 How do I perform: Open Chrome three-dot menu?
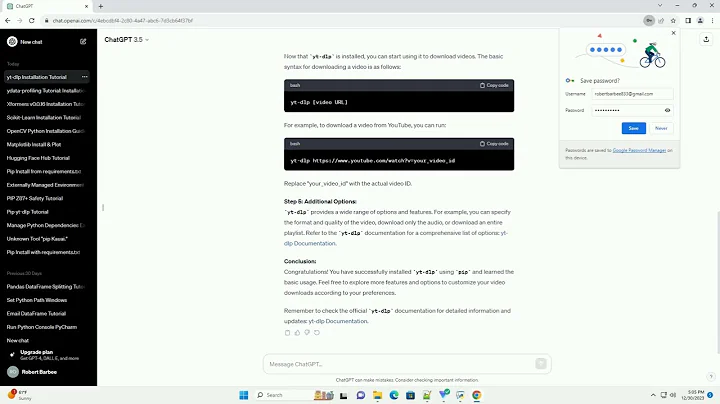pyautogui.click(x=713, y=21)
